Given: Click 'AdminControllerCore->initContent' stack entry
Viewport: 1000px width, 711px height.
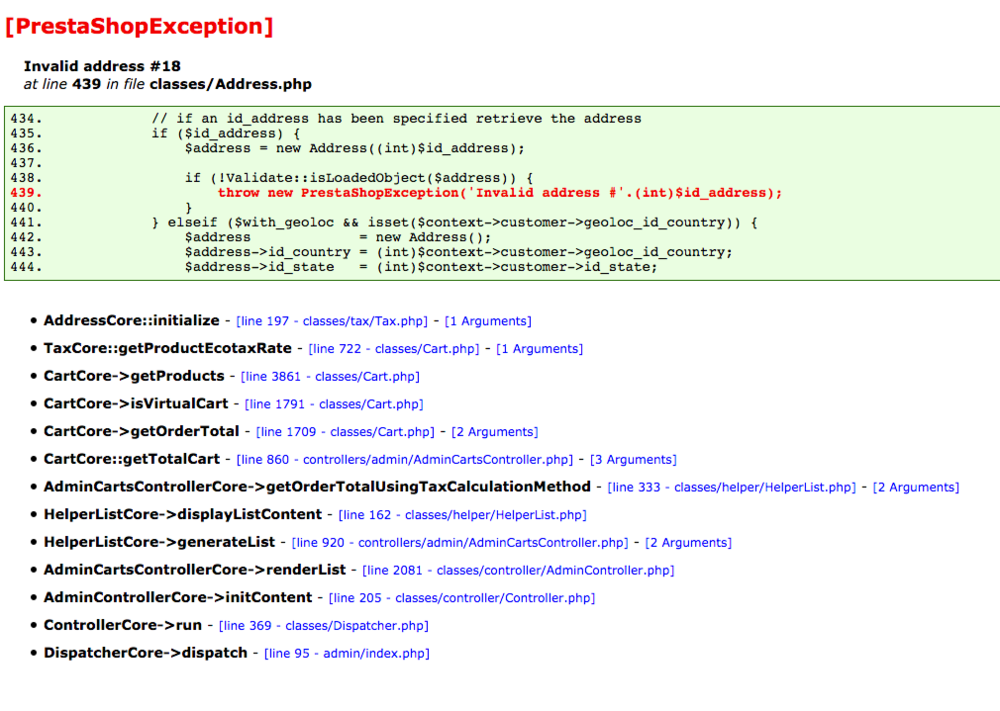Looking at the screenshot, I should tap(178, 597).
